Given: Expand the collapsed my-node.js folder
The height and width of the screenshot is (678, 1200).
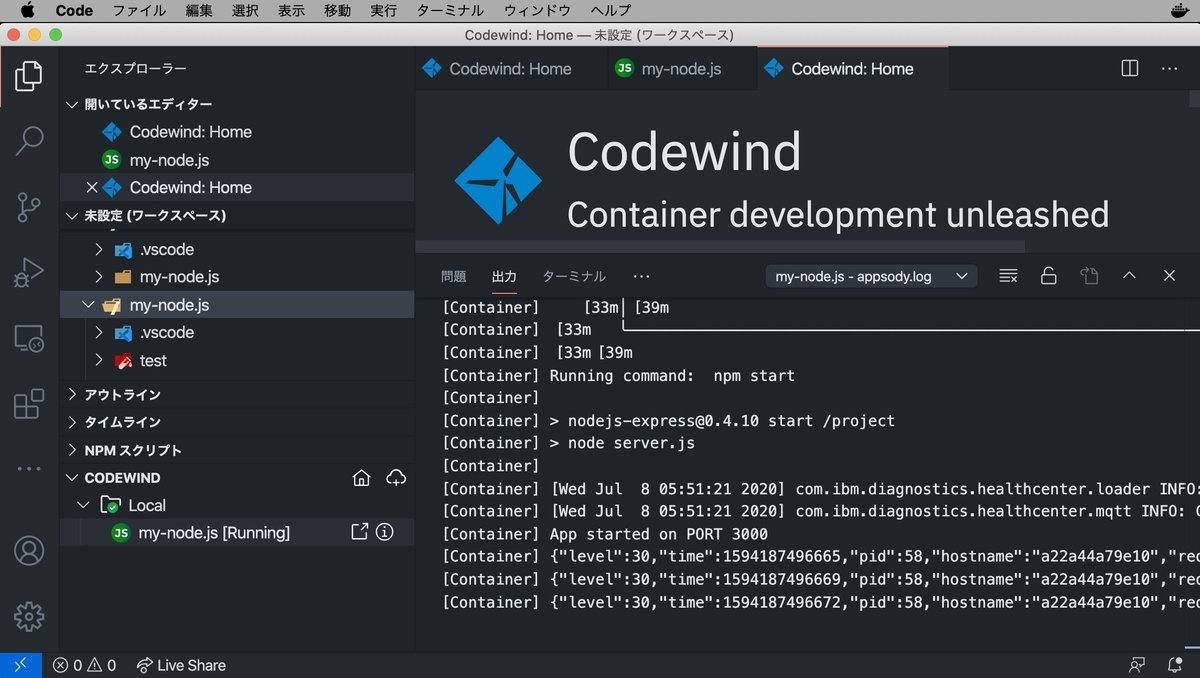Looking at the screenshot, I should 98,277.
